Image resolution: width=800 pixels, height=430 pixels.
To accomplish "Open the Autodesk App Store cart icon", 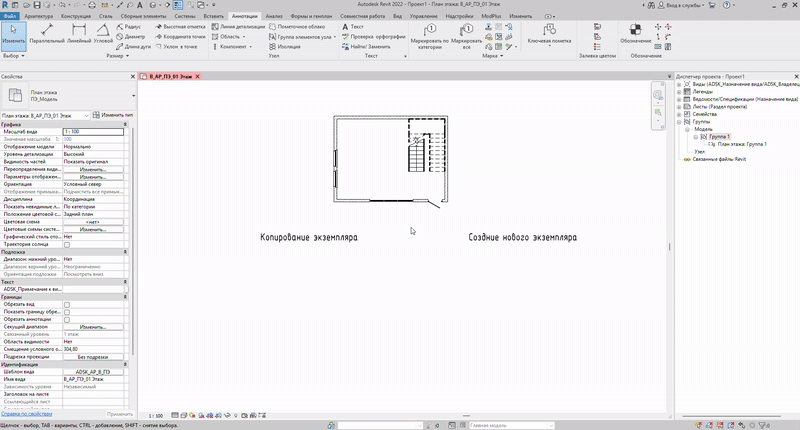I will point(712,5).
